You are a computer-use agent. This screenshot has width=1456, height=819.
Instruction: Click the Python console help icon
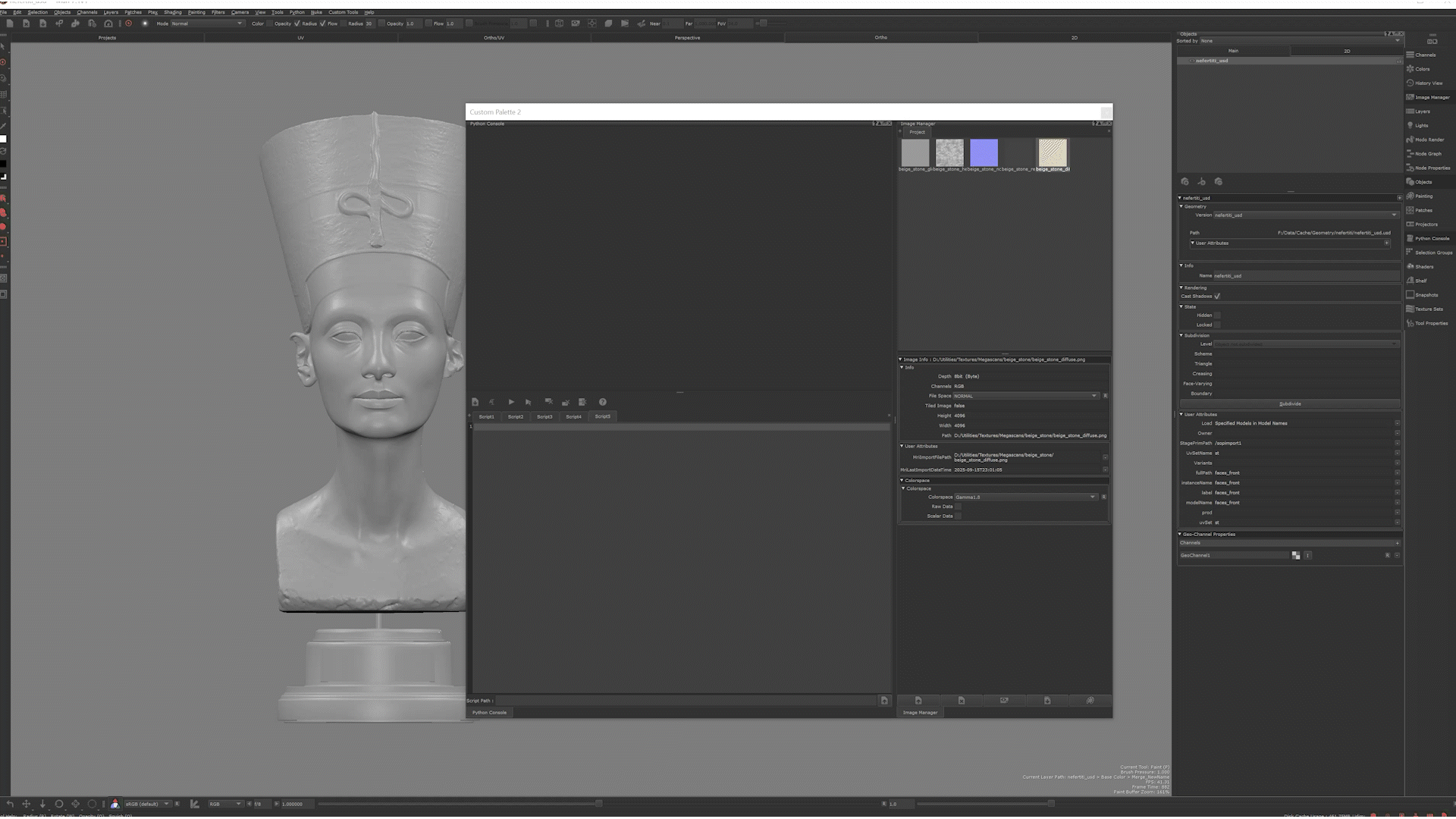coord(603,402)
